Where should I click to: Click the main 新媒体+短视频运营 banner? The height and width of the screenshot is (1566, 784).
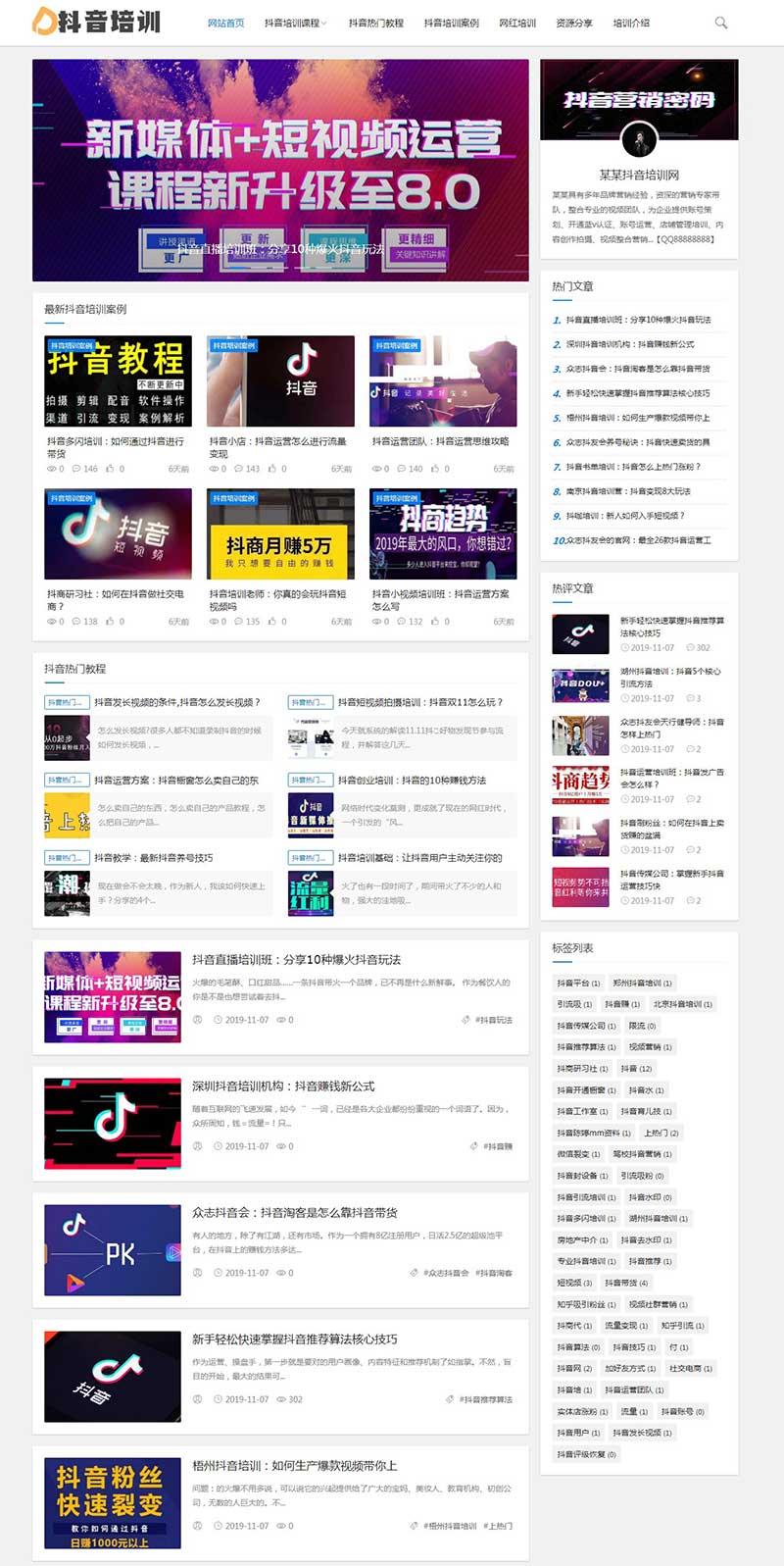(x=280, y=171)
